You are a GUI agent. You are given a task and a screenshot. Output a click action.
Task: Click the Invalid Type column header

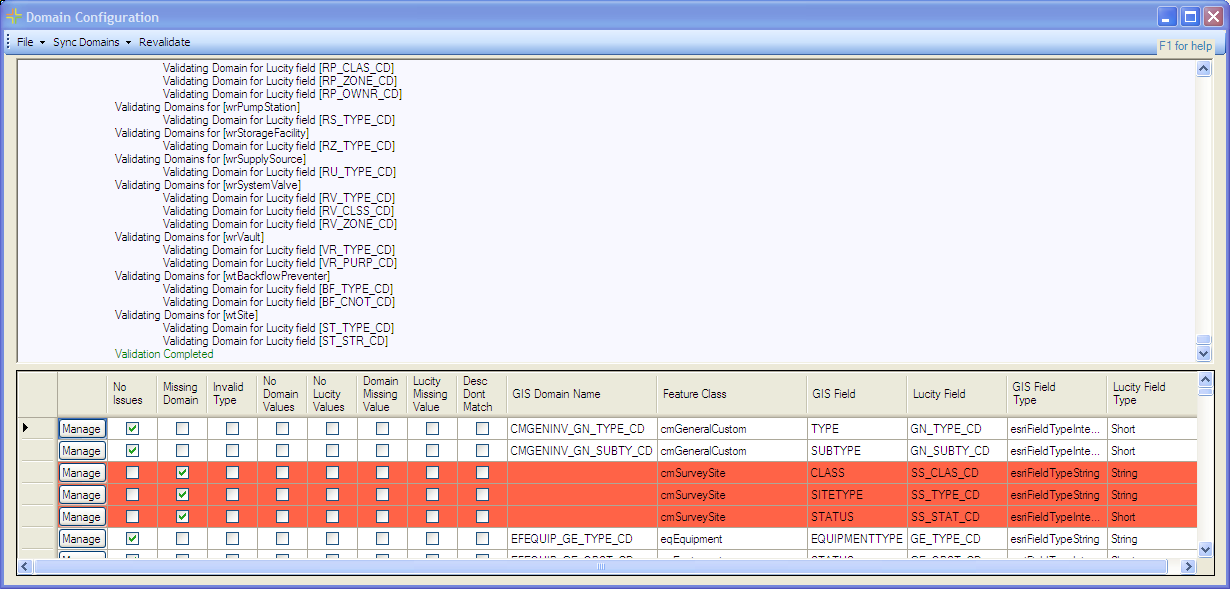pyautogui.click(x=232, y=394)
